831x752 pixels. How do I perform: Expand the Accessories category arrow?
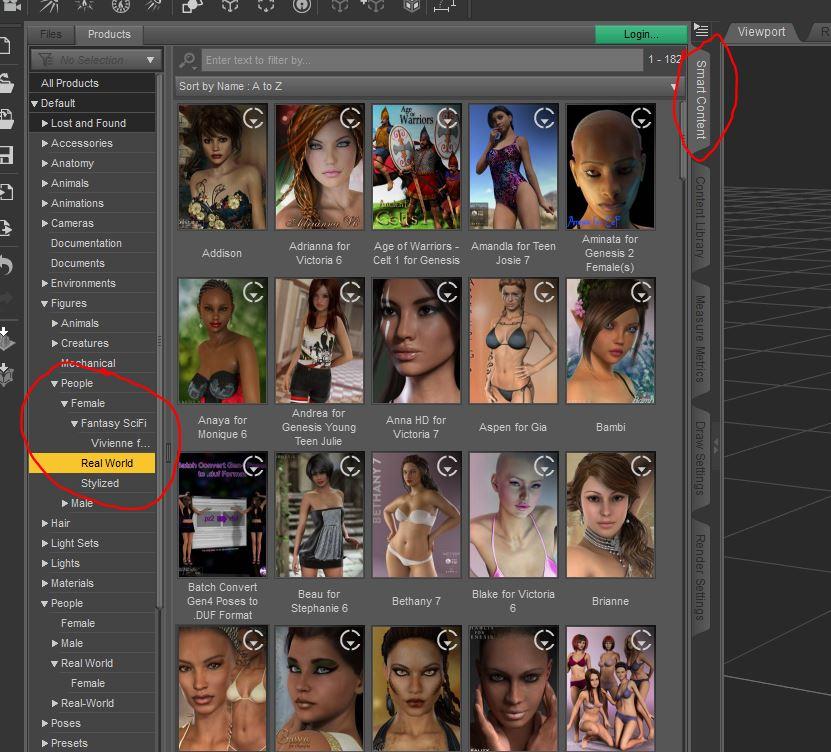click(45, 143)
